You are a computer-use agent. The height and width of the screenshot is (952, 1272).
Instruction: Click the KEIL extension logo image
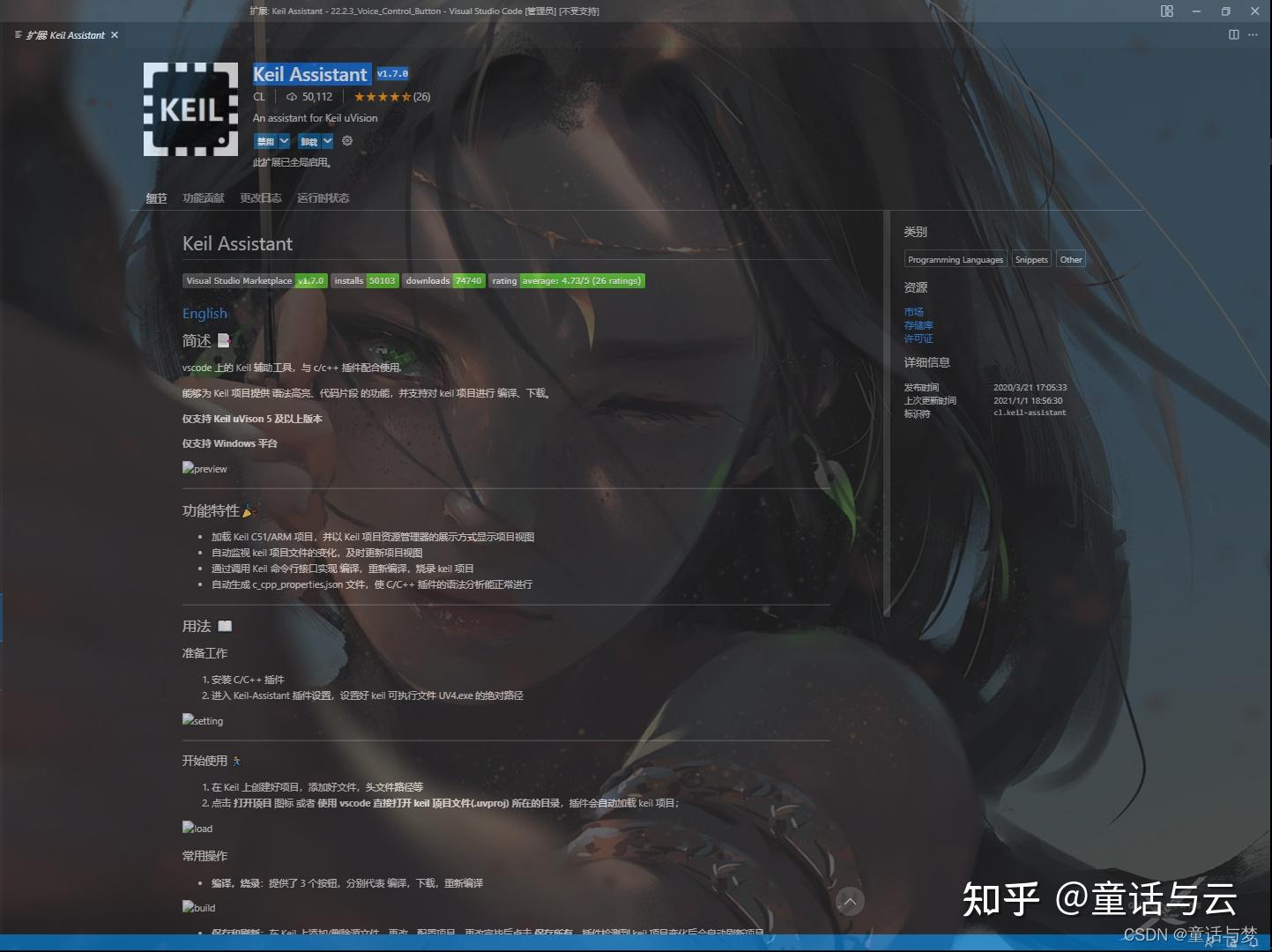pos(190,108)
